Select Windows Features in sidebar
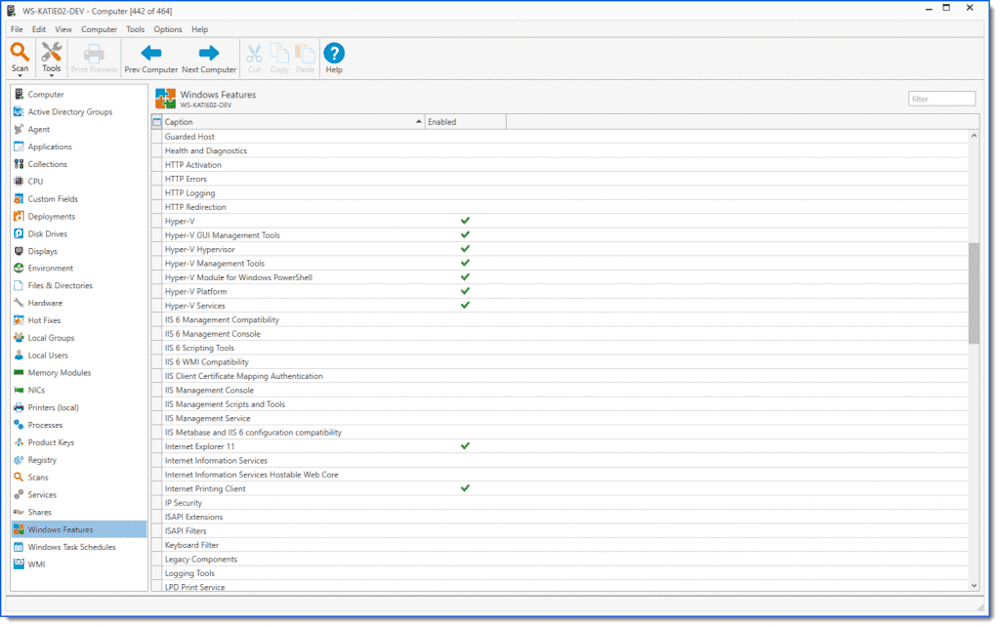The image size is (1000, 627). pyautogui.click(x=79, y=529)
